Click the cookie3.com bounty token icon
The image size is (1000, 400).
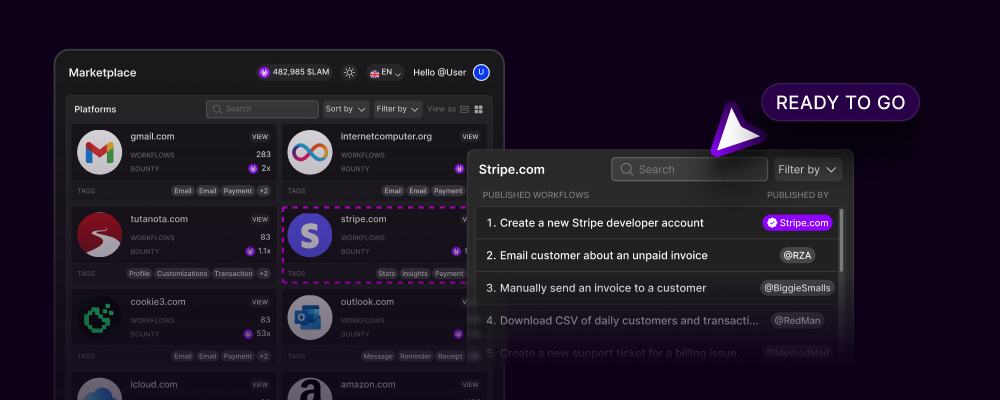point(248,334)
